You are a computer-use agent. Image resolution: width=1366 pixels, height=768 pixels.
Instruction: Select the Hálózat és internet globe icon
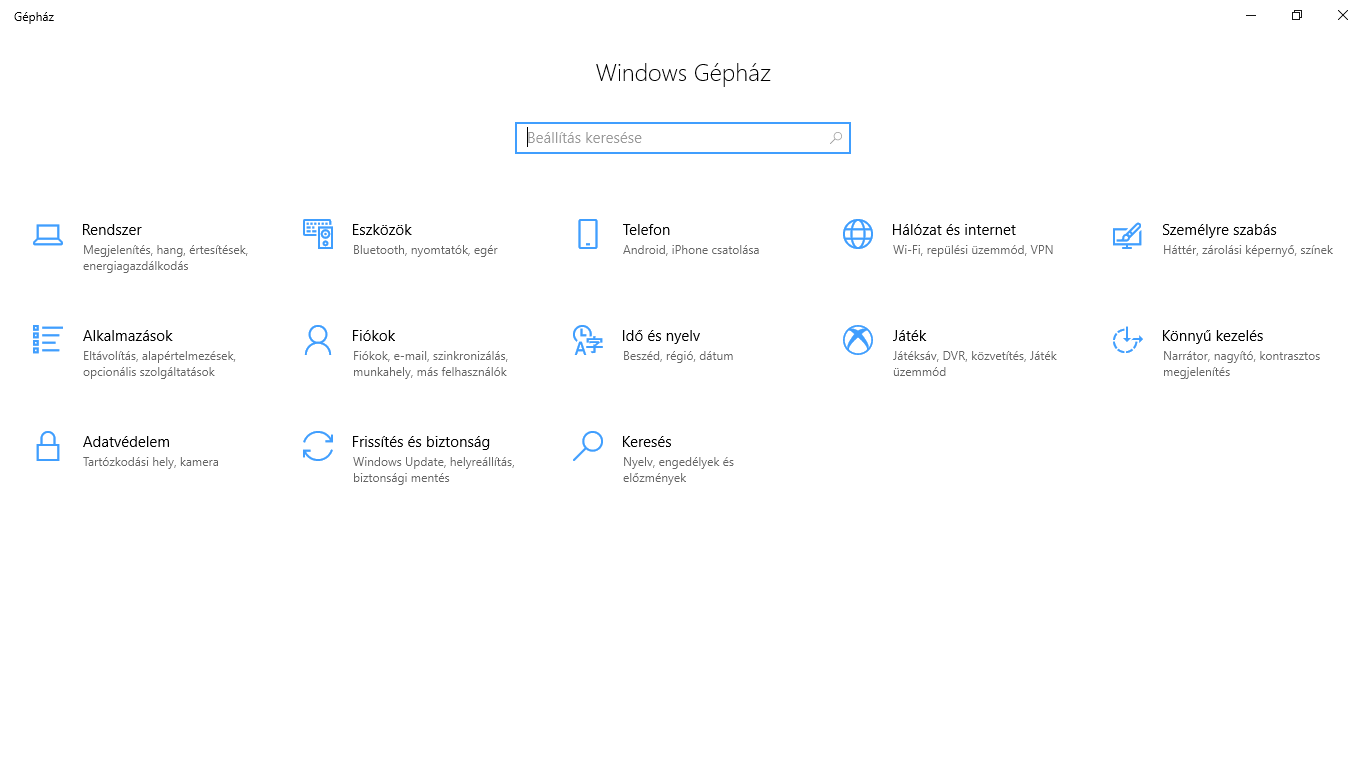point(857,234)
